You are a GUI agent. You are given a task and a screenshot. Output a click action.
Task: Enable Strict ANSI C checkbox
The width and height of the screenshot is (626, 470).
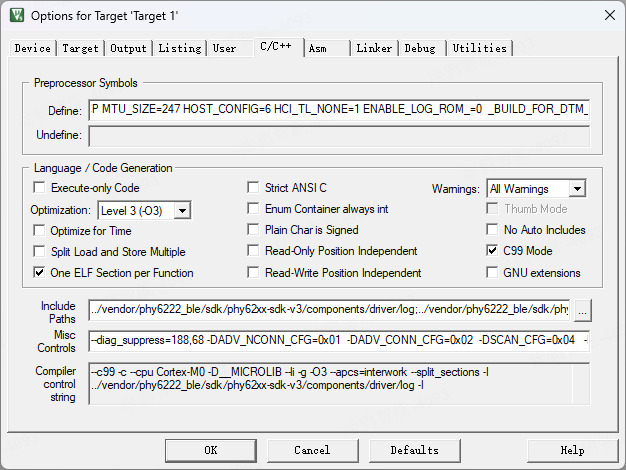click(x=254, y=188)
